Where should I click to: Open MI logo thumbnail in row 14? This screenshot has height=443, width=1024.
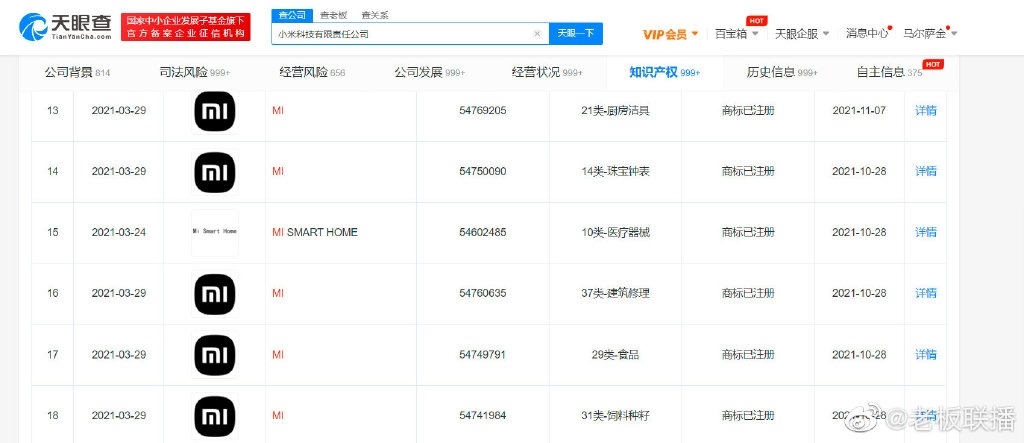215,172
